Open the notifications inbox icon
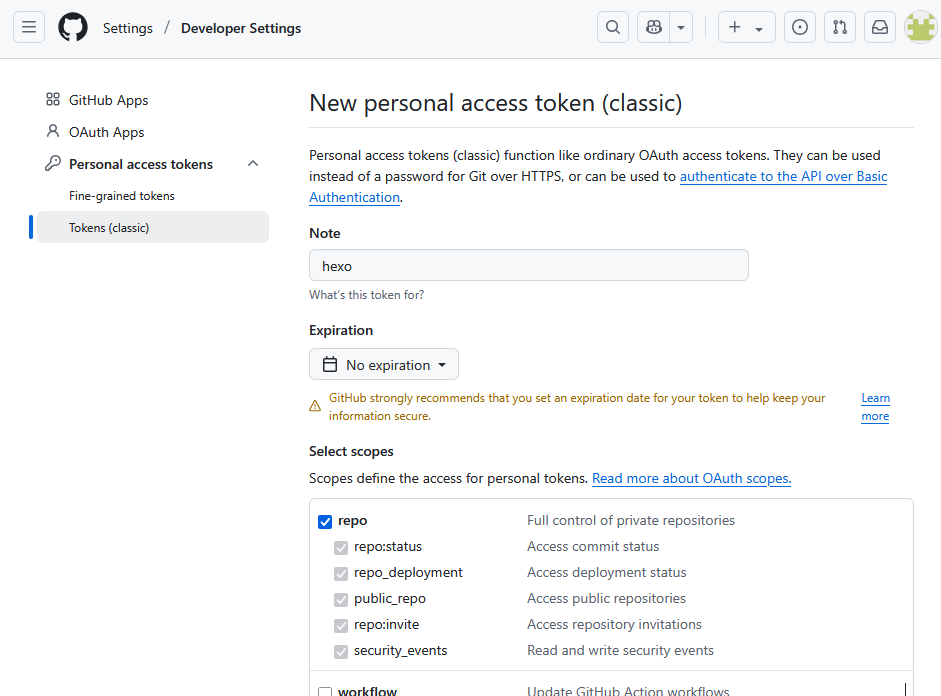941x696 pixels. click(880, 28)
